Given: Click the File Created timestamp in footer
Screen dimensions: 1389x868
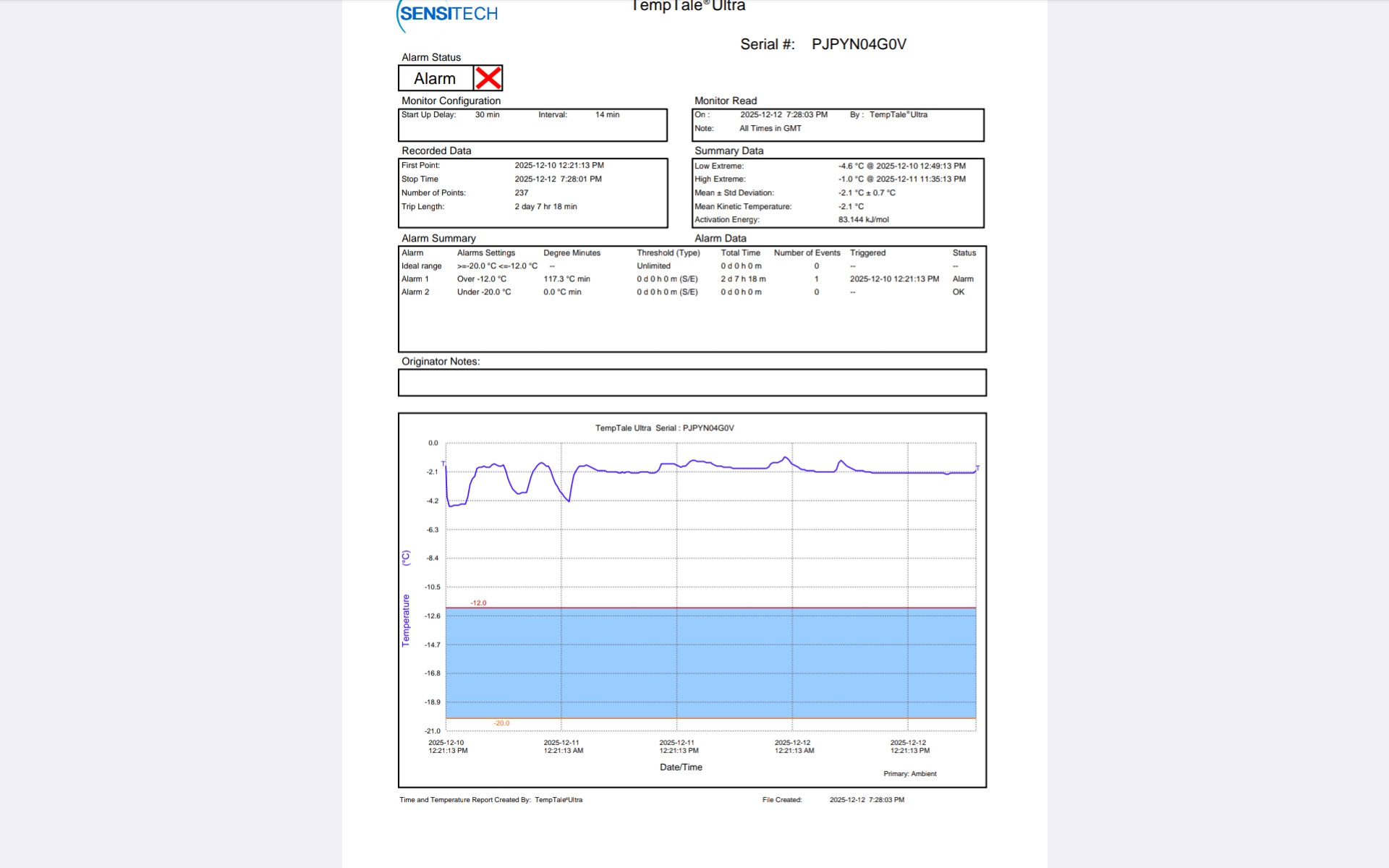Looking at the screenshot, I should point(867,800).
